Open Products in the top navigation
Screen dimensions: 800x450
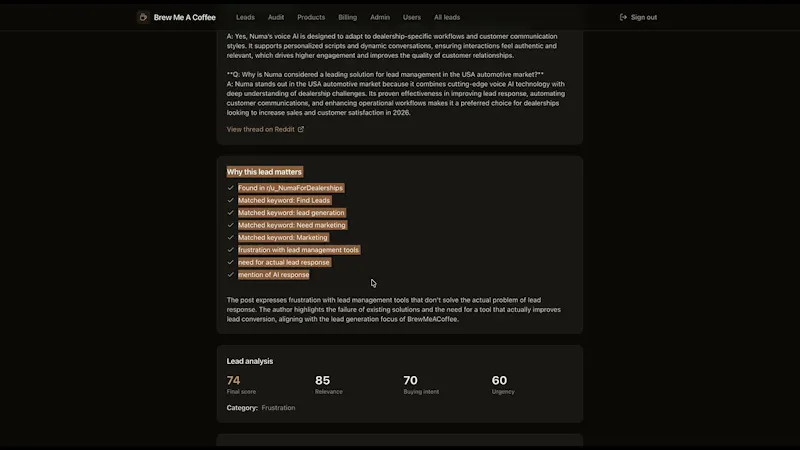tap(311, 17)
